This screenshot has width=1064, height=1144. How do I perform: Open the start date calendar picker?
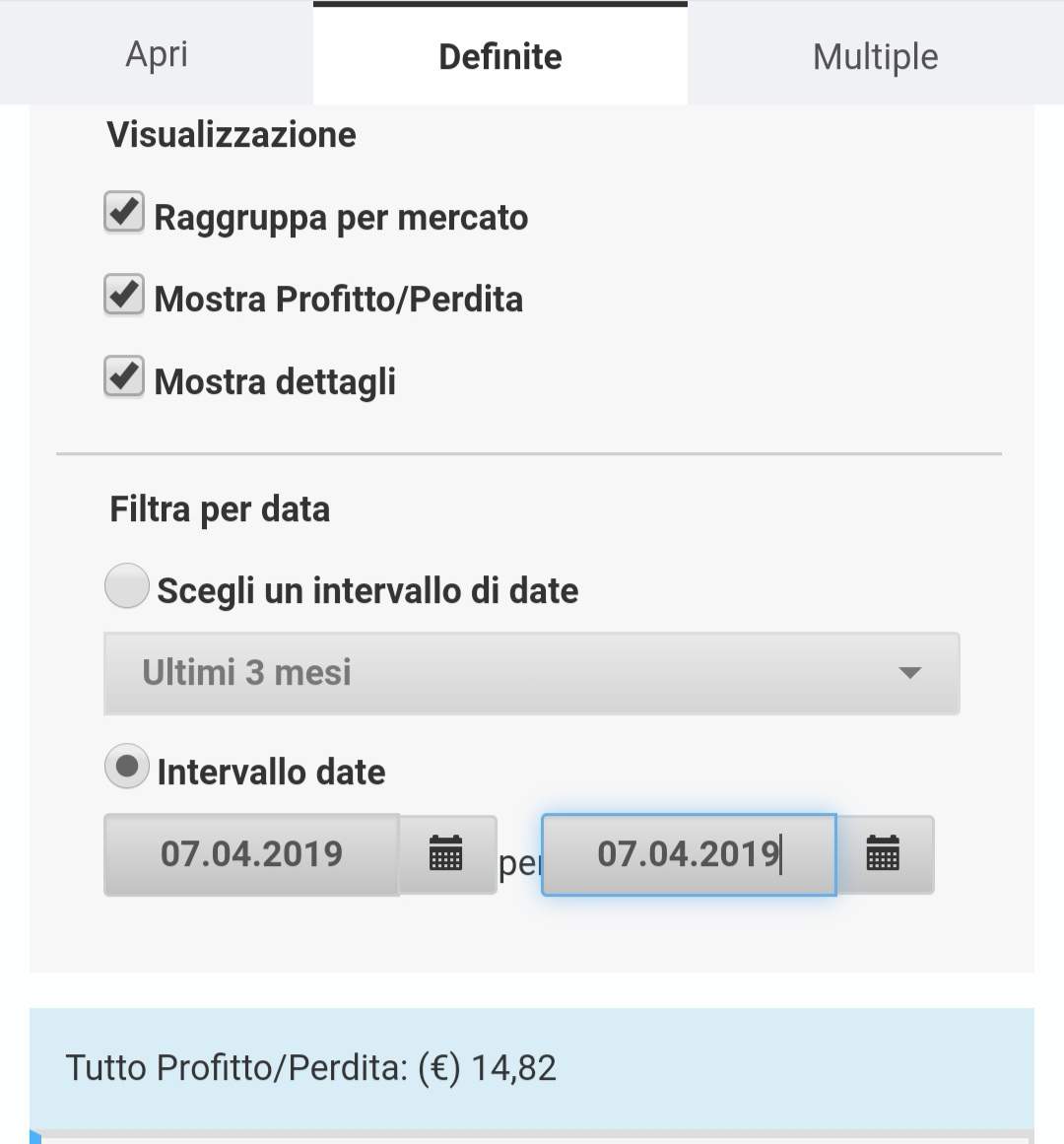446,853
